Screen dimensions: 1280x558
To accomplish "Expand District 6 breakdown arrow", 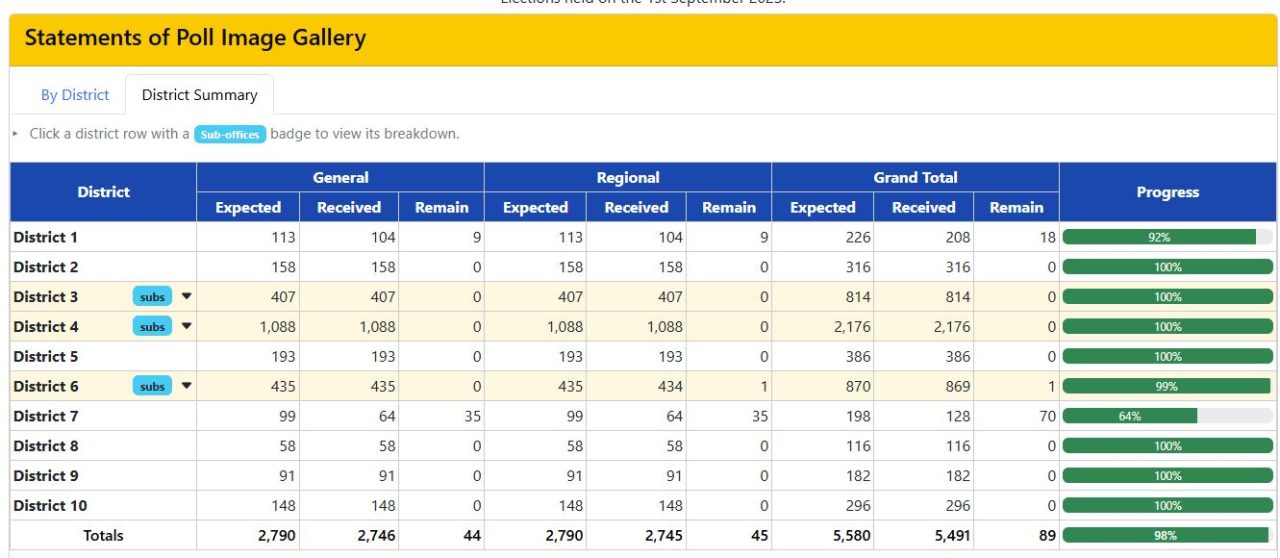I will click(x=186, y=386).
